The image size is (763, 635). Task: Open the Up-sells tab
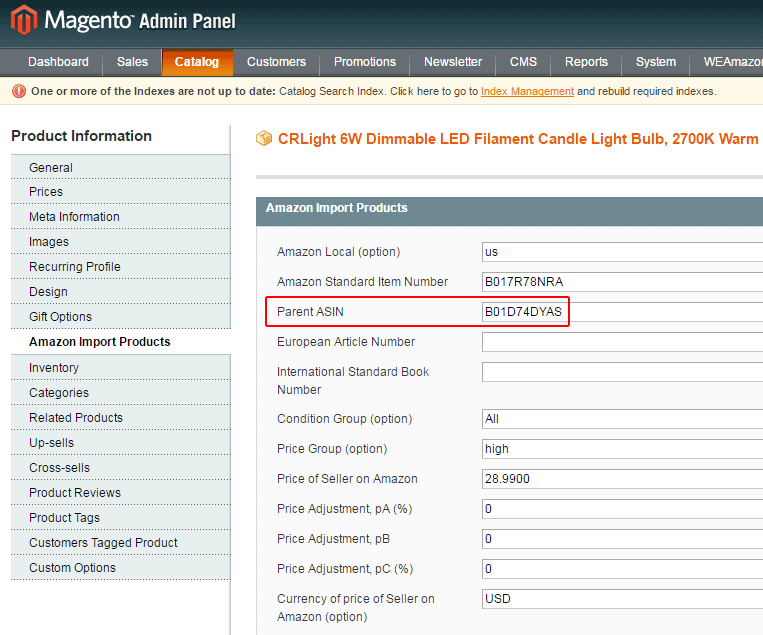[121, 442]
